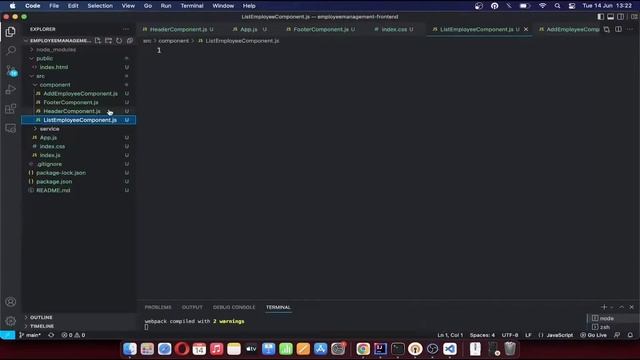This screenshot has height=360, width=640.
Task: Toggle panel layout icon in title bar
Action: pos(611,17)
